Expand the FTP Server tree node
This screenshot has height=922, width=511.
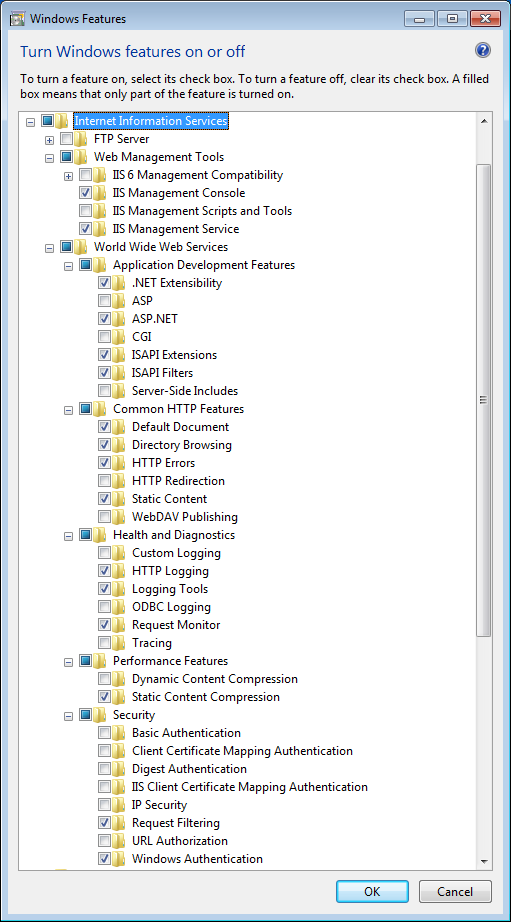click(x=49, y=140)
